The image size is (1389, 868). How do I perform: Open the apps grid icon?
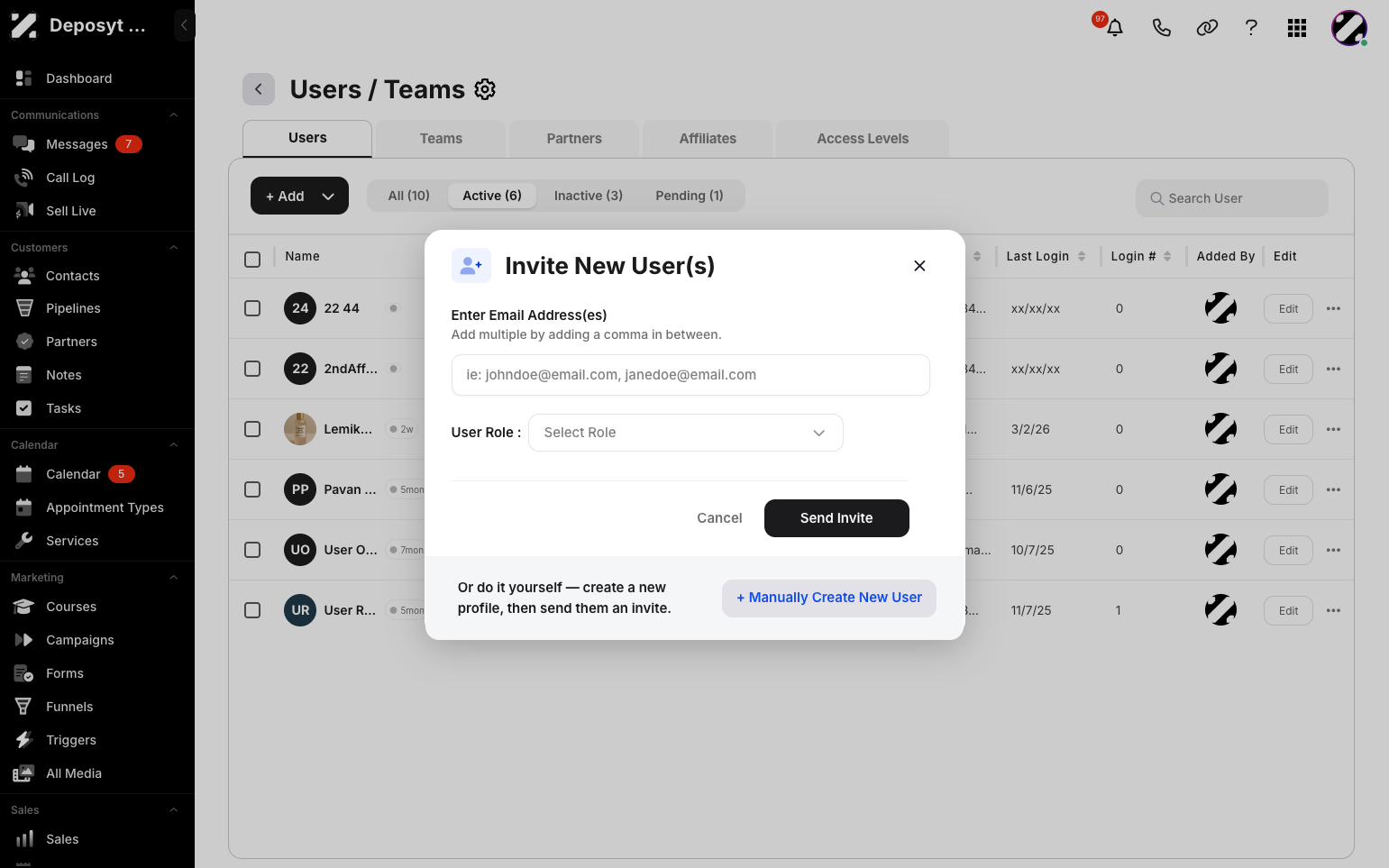pos(1297,28)
